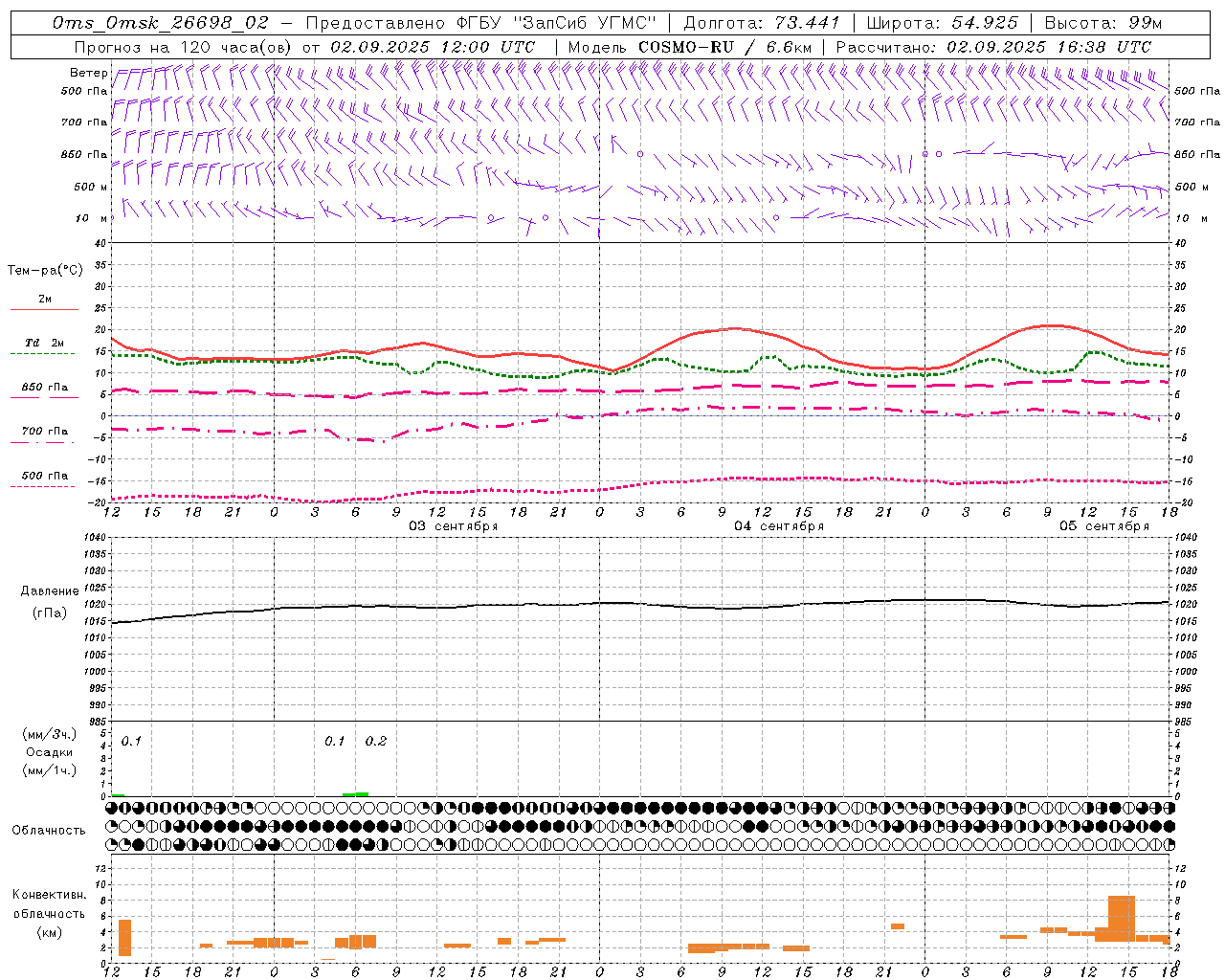Click the Облачность cloudiness label
1225x980 pixels.
click(49, 830)
